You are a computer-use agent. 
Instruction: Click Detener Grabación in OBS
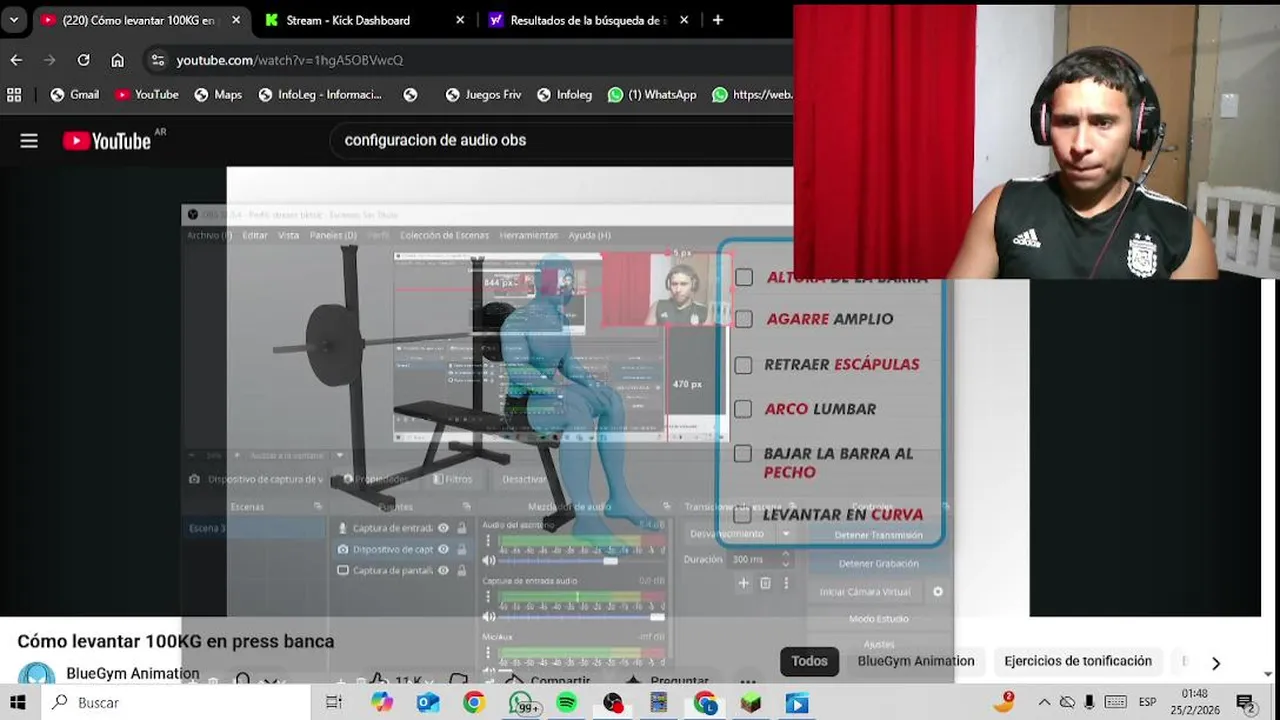click(x=878, y=563)
